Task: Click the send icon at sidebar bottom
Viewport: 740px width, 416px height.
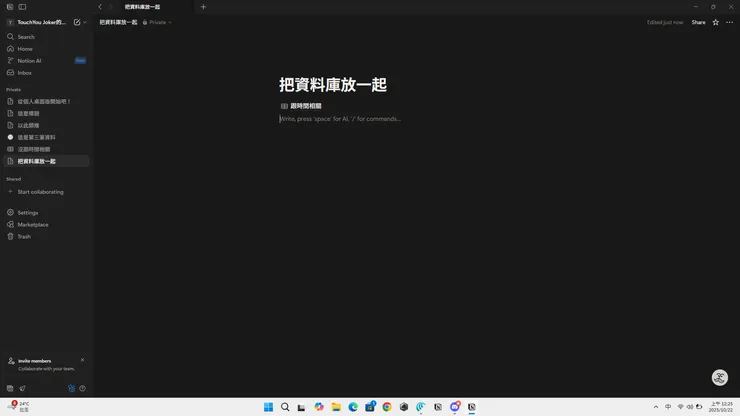Action: [x=22, y=388]
